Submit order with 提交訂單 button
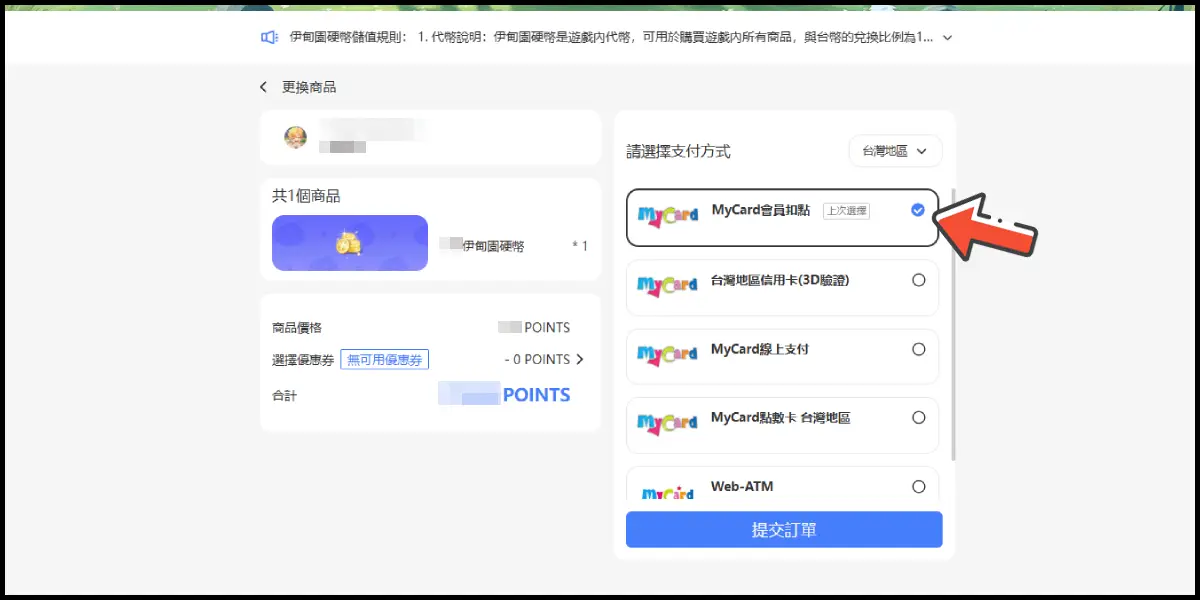The image size is (1200, 600). (x=784, y=530)
